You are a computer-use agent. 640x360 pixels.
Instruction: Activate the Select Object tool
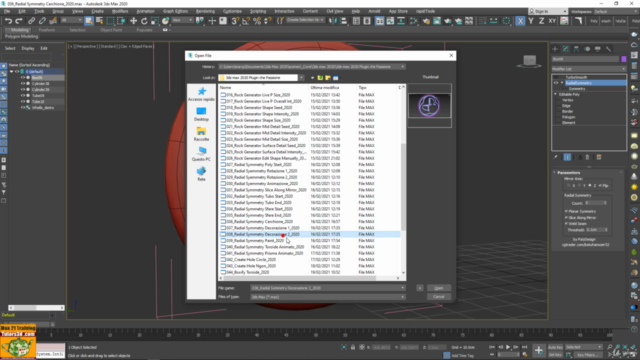click(89, 20)
